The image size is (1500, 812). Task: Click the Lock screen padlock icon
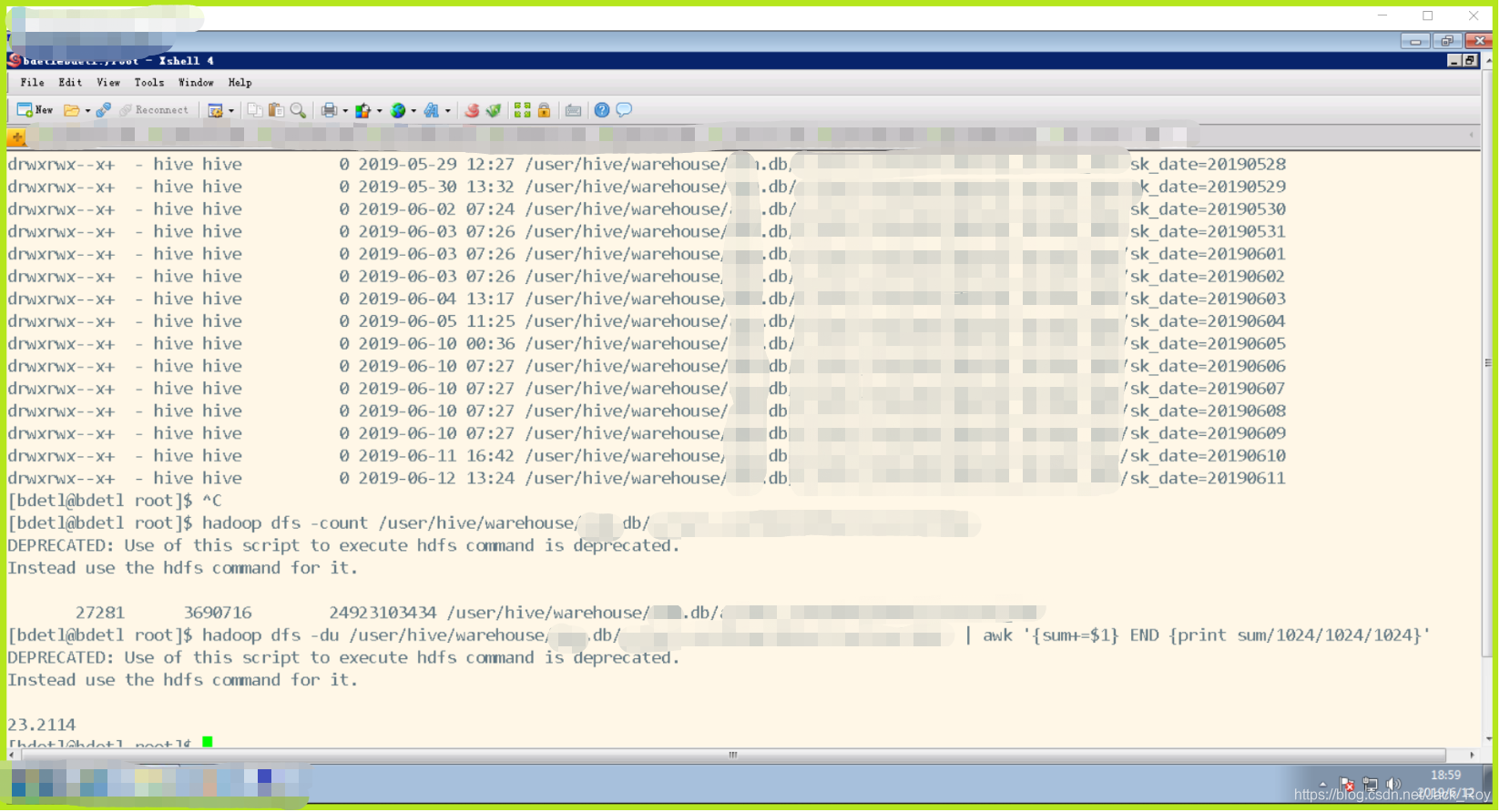(x=544, y=110)
